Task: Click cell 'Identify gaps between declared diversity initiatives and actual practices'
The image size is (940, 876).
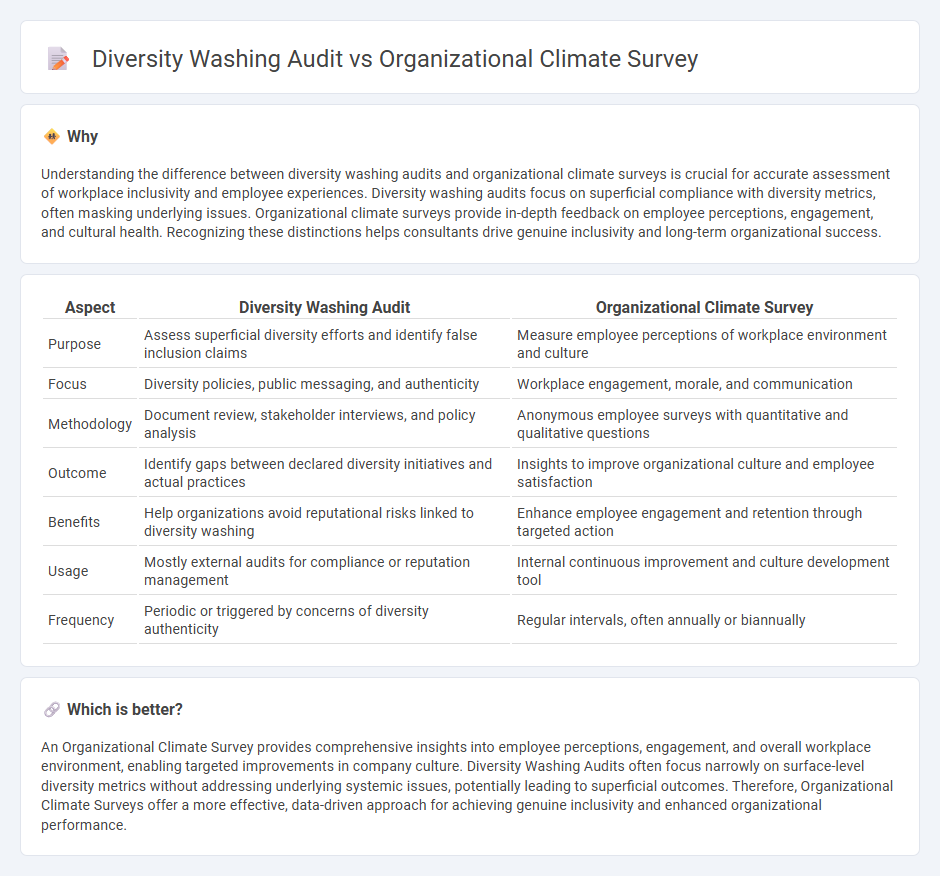Action: point(324,473)
